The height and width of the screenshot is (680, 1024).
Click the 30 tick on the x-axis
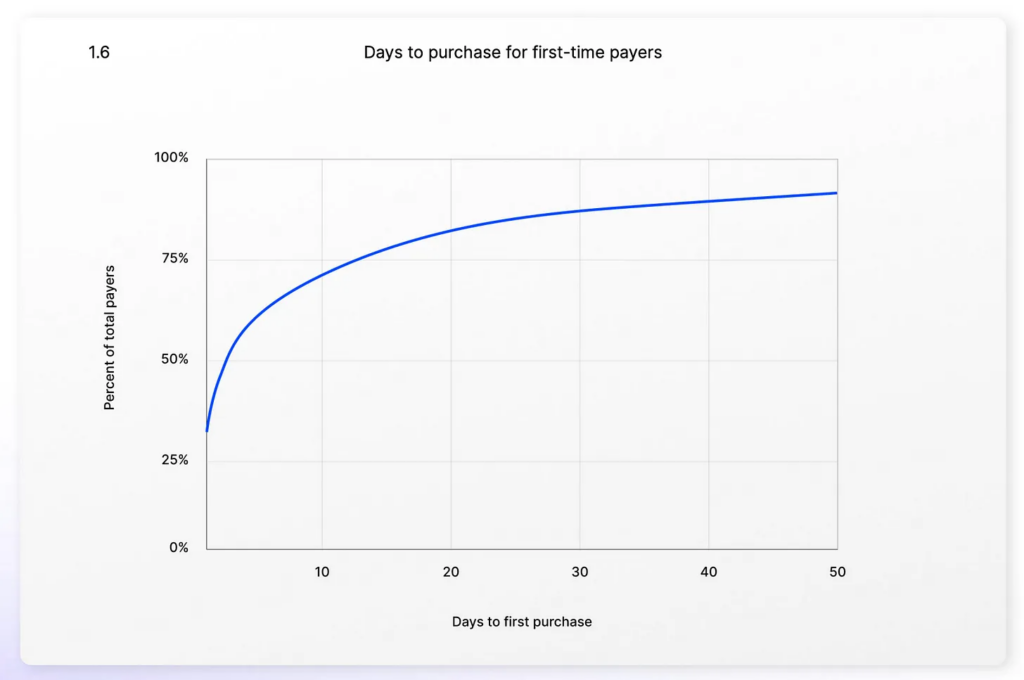pos(580,572)
